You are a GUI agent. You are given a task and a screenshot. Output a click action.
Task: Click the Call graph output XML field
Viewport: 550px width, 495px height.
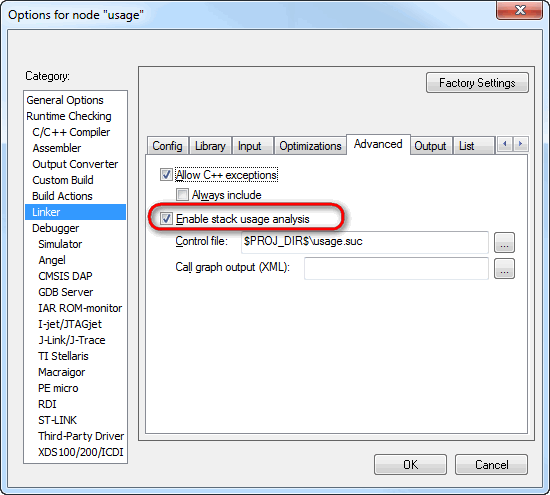pos(396,269)
